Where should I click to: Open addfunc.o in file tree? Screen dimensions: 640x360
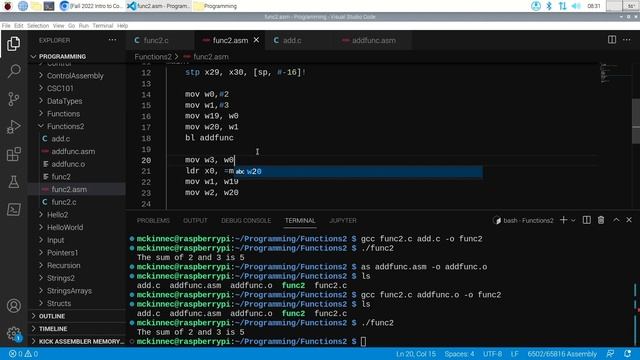click(68, 164)
